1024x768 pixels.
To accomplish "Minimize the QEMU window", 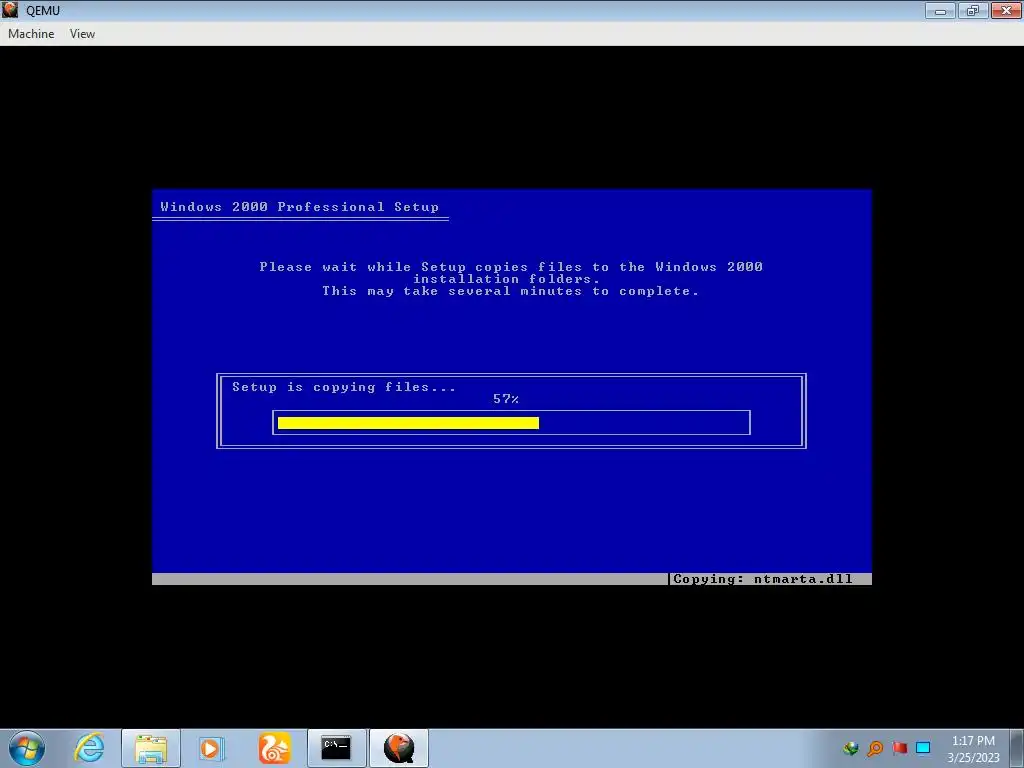I will pyautogui.click(x=940, y=10).
